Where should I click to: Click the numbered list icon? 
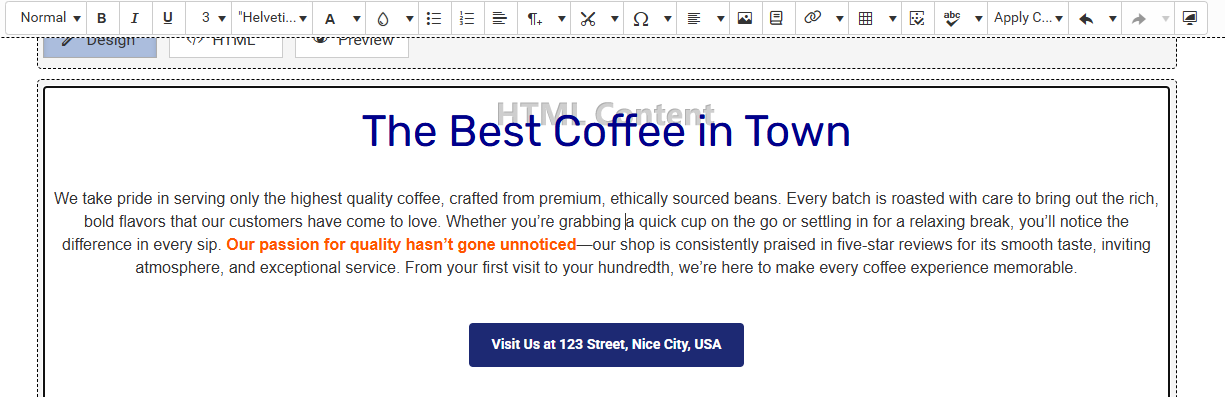click(466, 18)
